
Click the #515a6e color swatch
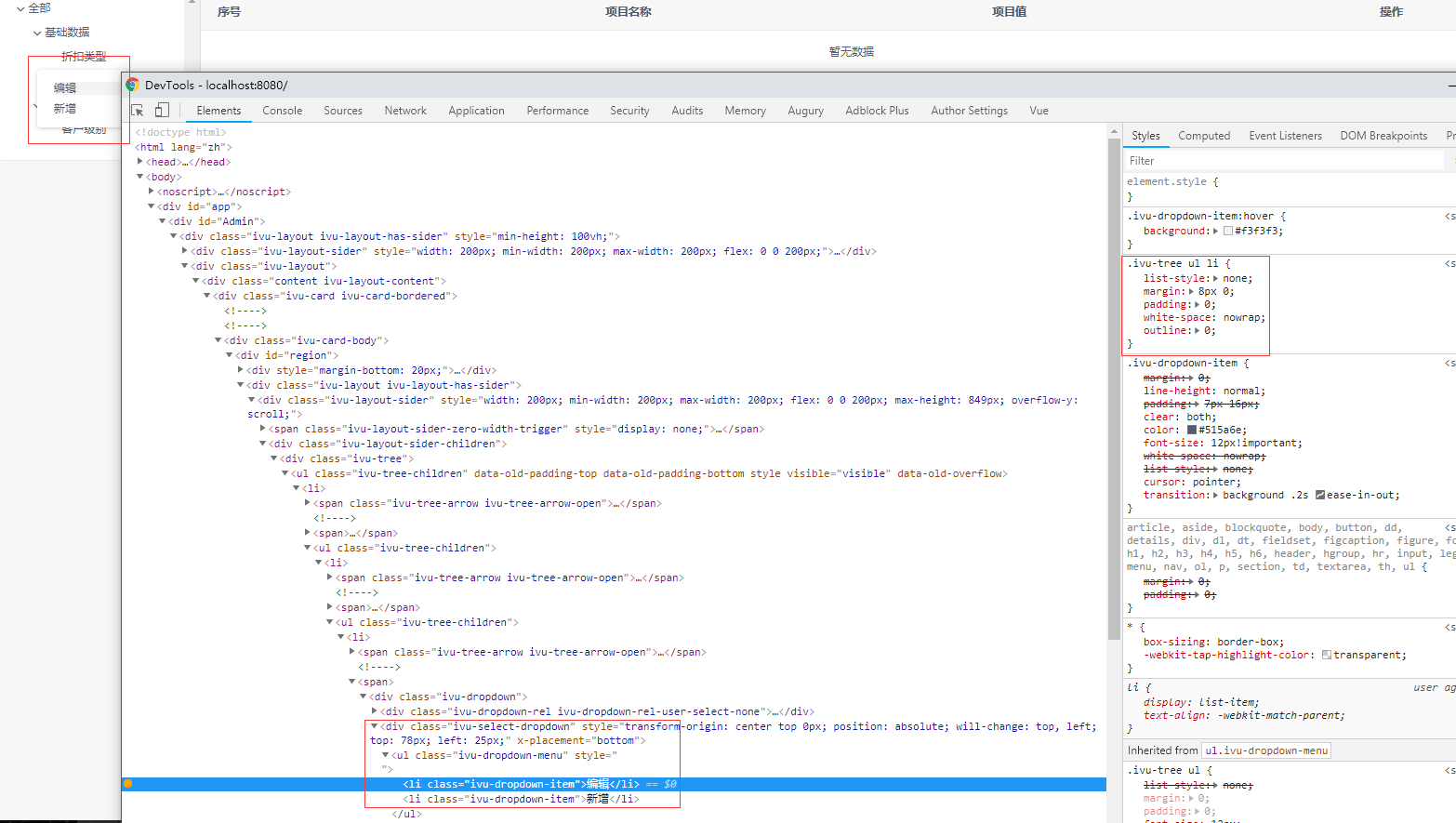coord(1192,430)
